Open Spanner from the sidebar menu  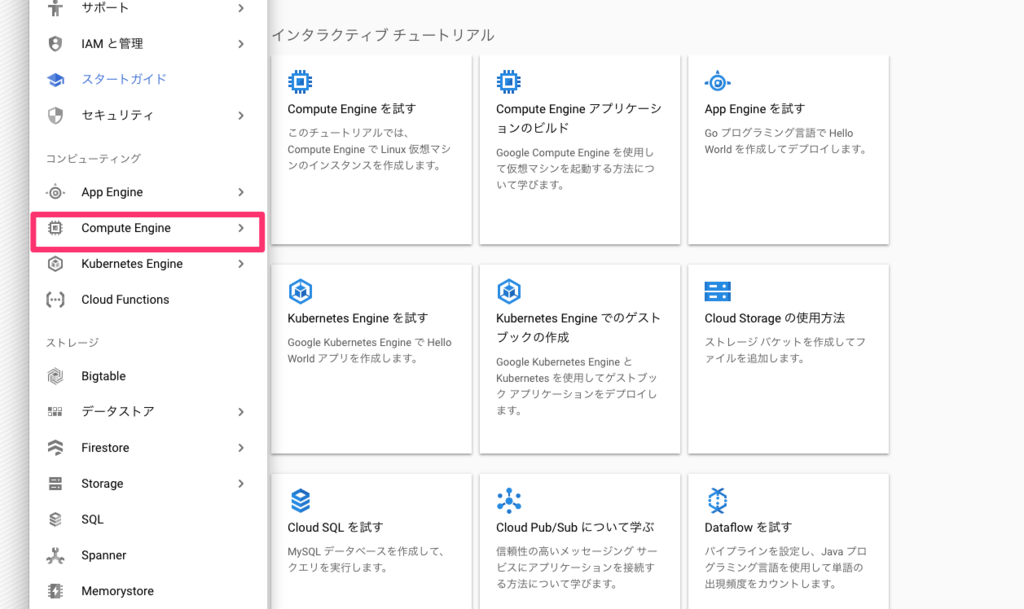(148, 555)
